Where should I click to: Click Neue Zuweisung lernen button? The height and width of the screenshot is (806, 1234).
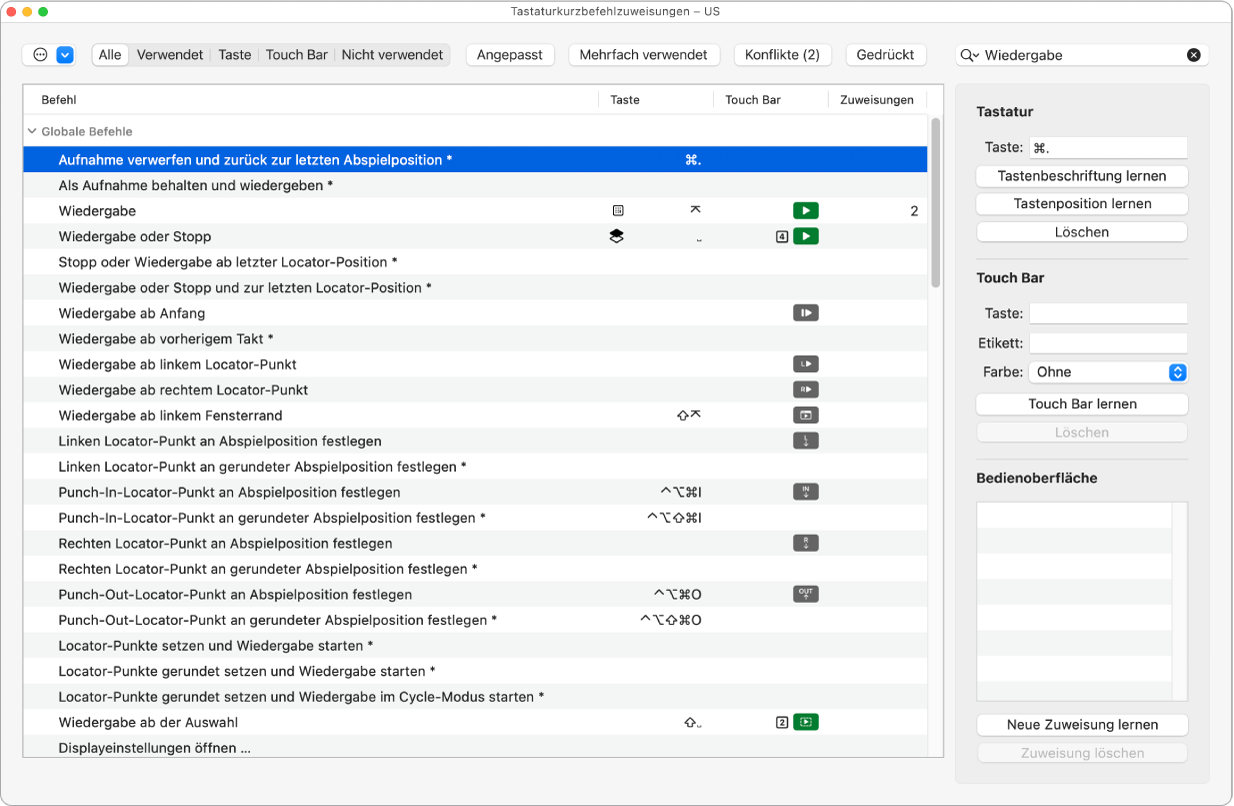1081,725
